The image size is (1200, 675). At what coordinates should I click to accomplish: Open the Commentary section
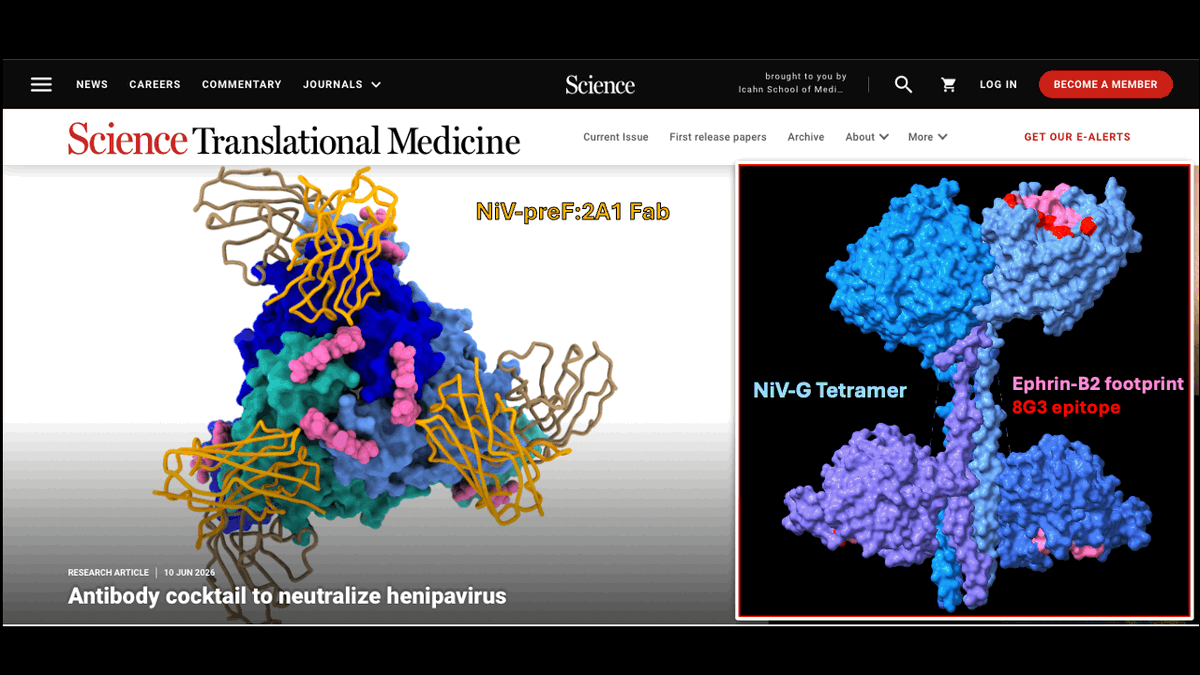(242, 85)
